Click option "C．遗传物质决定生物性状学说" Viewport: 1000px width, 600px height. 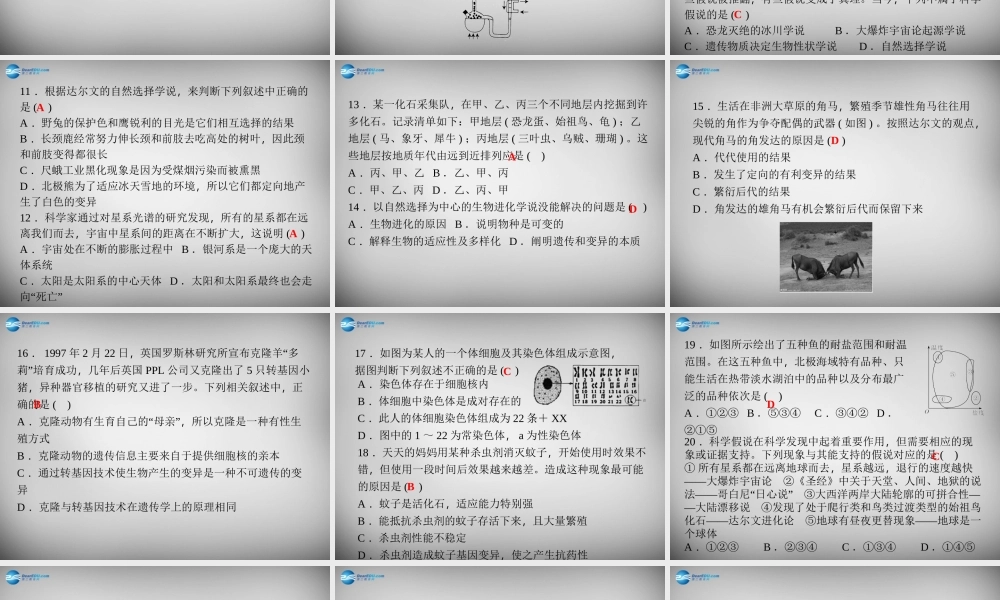pyautogui.click(x=760, y=47)
